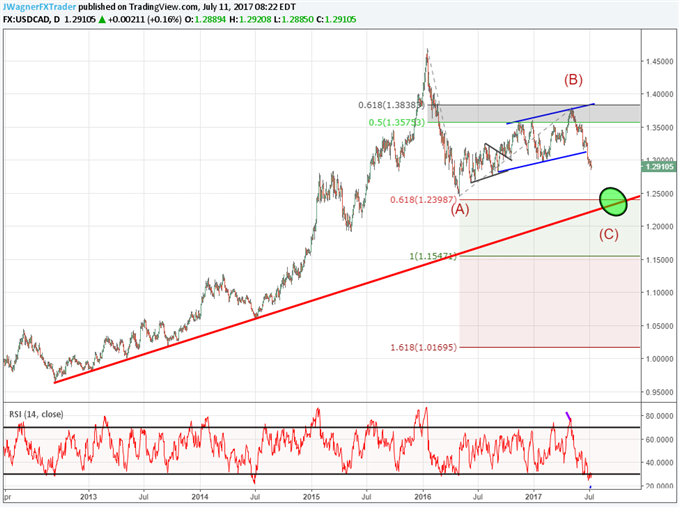Click the 60.0000 RSI axis label
Viewport: 679px width, 507px height.
(660, 439)
